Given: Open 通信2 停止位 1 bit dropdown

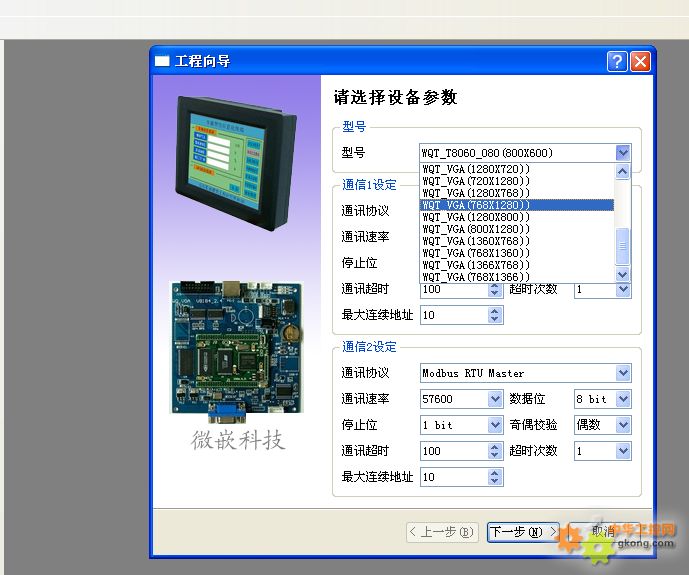Looking at the screenshot, I should point(495,425).
